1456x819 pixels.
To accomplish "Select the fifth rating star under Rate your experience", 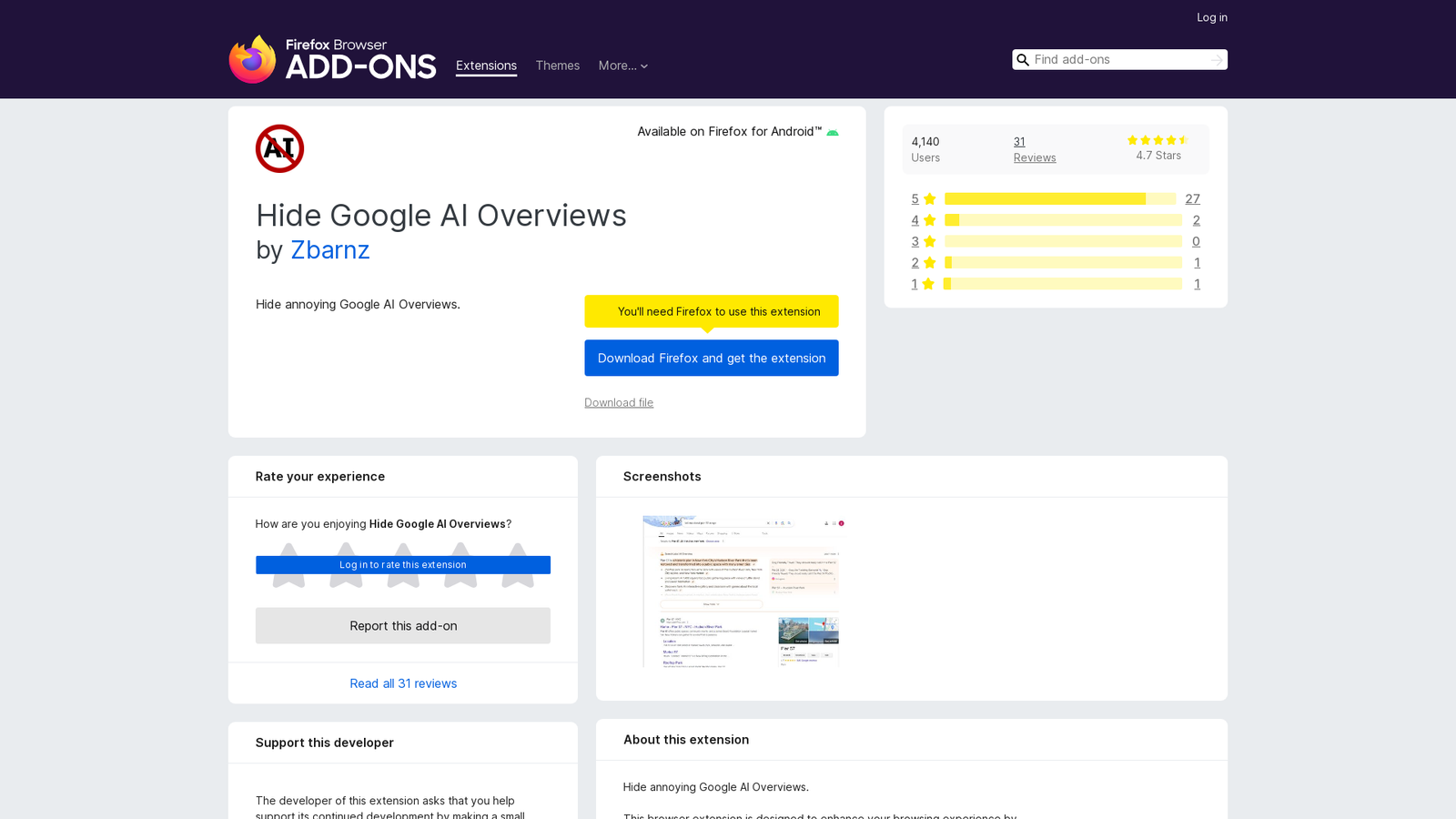I will [x=518, y=565].
